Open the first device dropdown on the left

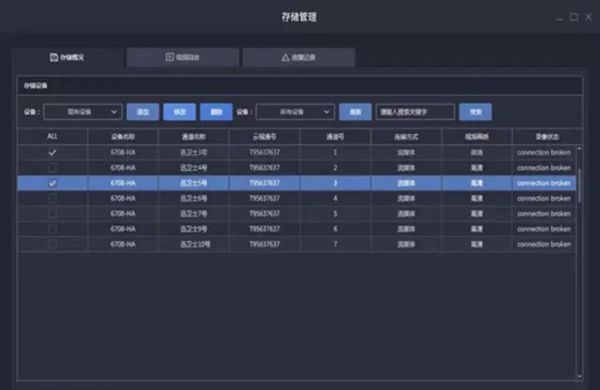tap(83, 112)
